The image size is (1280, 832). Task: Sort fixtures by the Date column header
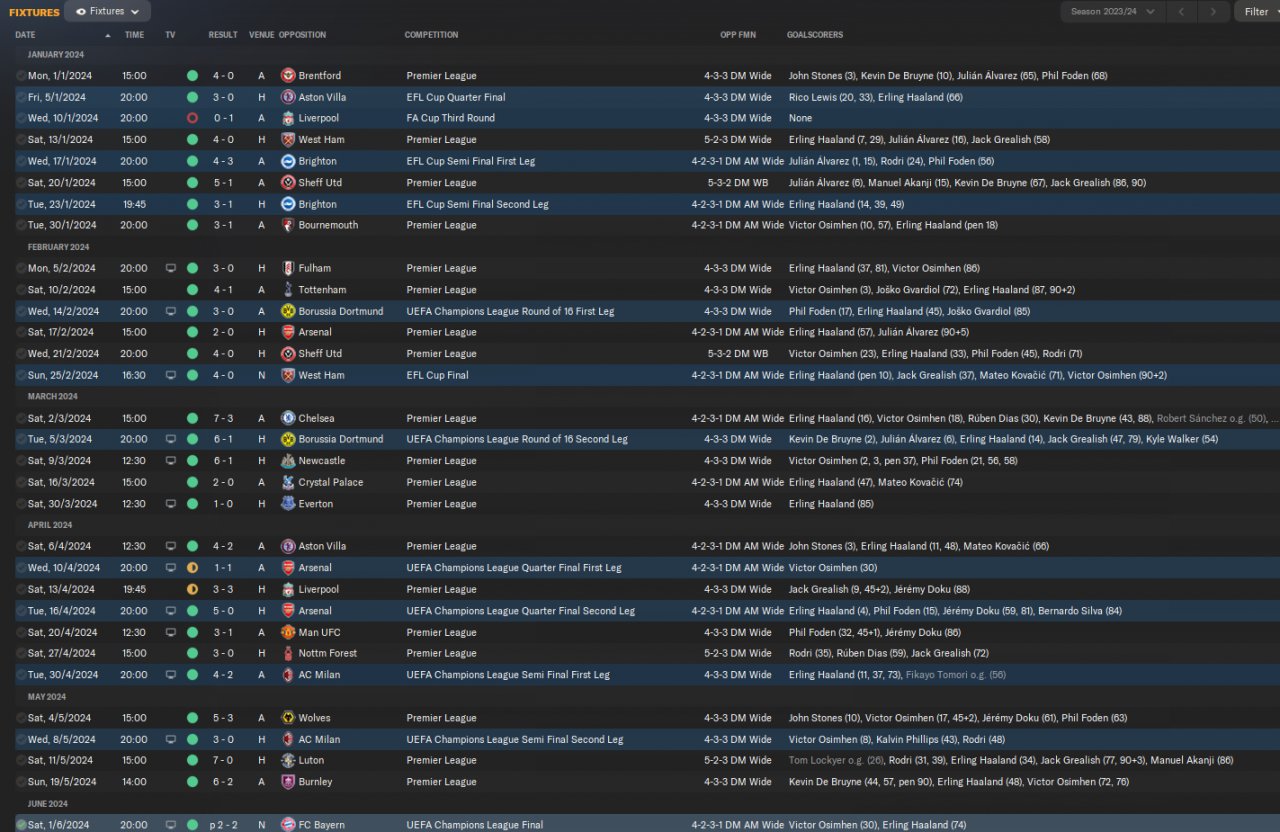pos(25,35)
